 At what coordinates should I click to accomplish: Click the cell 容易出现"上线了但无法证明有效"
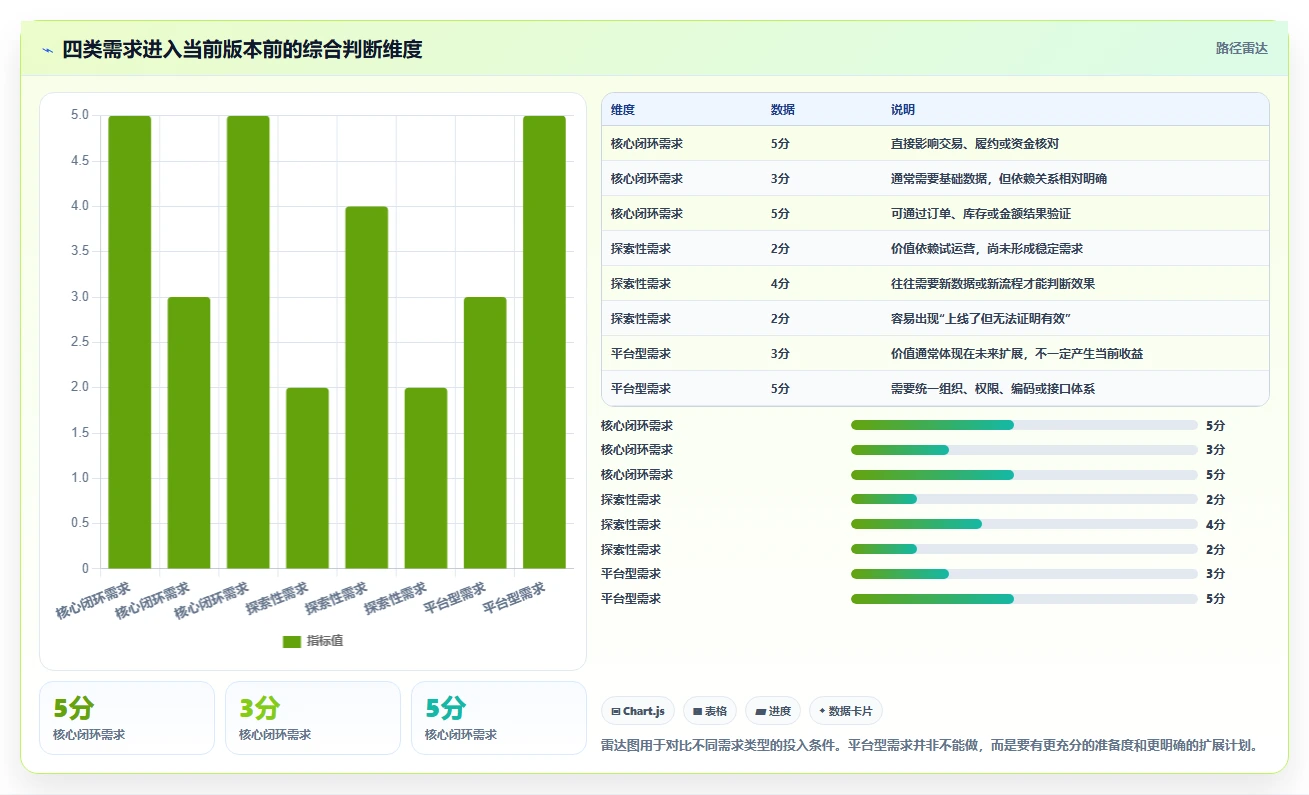point(982,319)
